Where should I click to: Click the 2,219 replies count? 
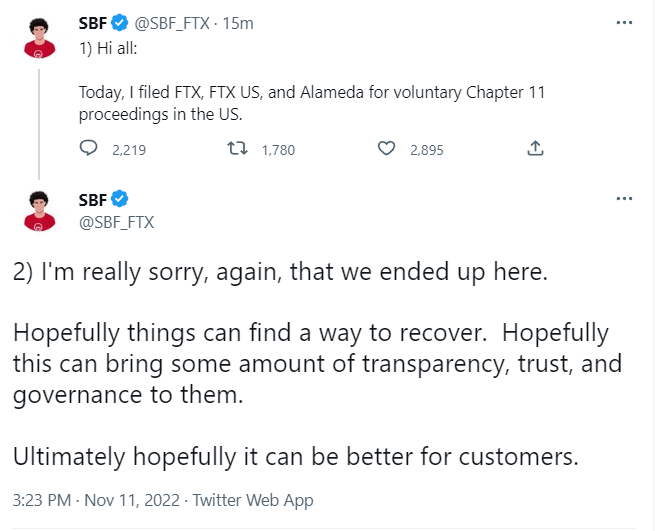pyautogui.click(x=129, y=150)
